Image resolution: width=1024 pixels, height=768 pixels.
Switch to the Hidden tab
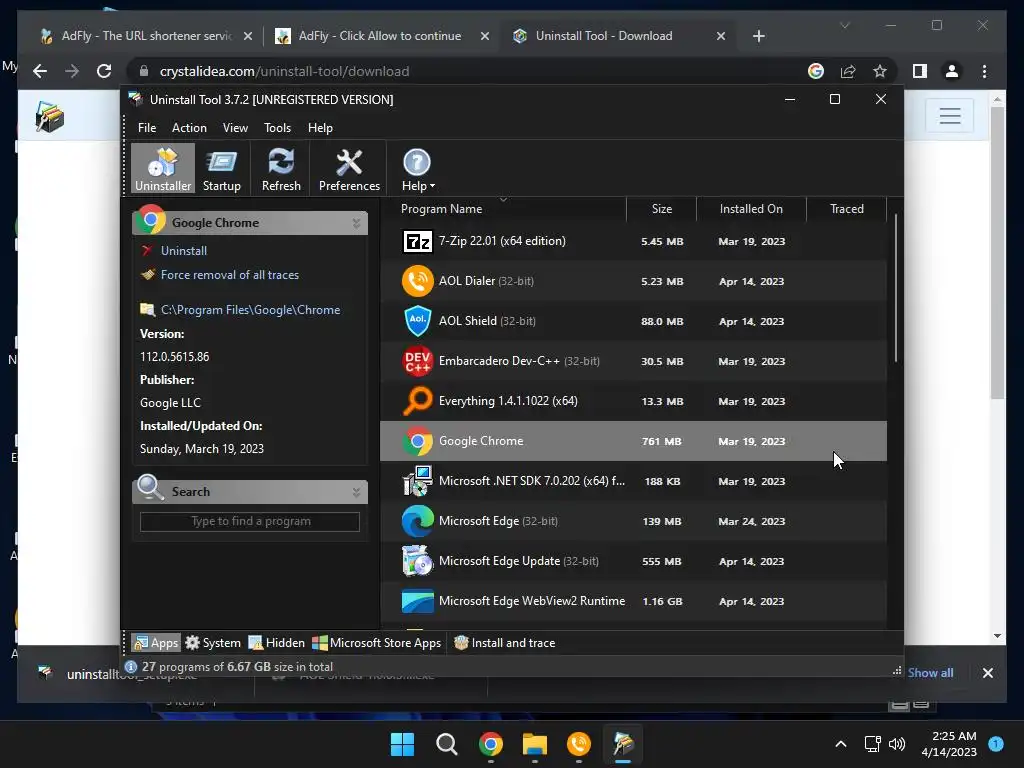pyautogui.click(x=277, y=643)
